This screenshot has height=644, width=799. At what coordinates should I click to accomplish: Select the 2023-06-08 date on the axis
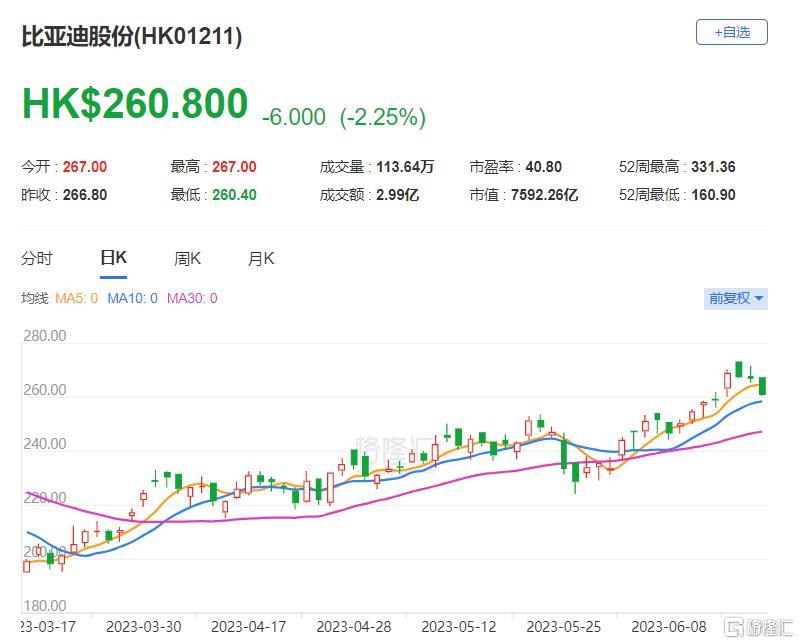(x=668, y=627)
